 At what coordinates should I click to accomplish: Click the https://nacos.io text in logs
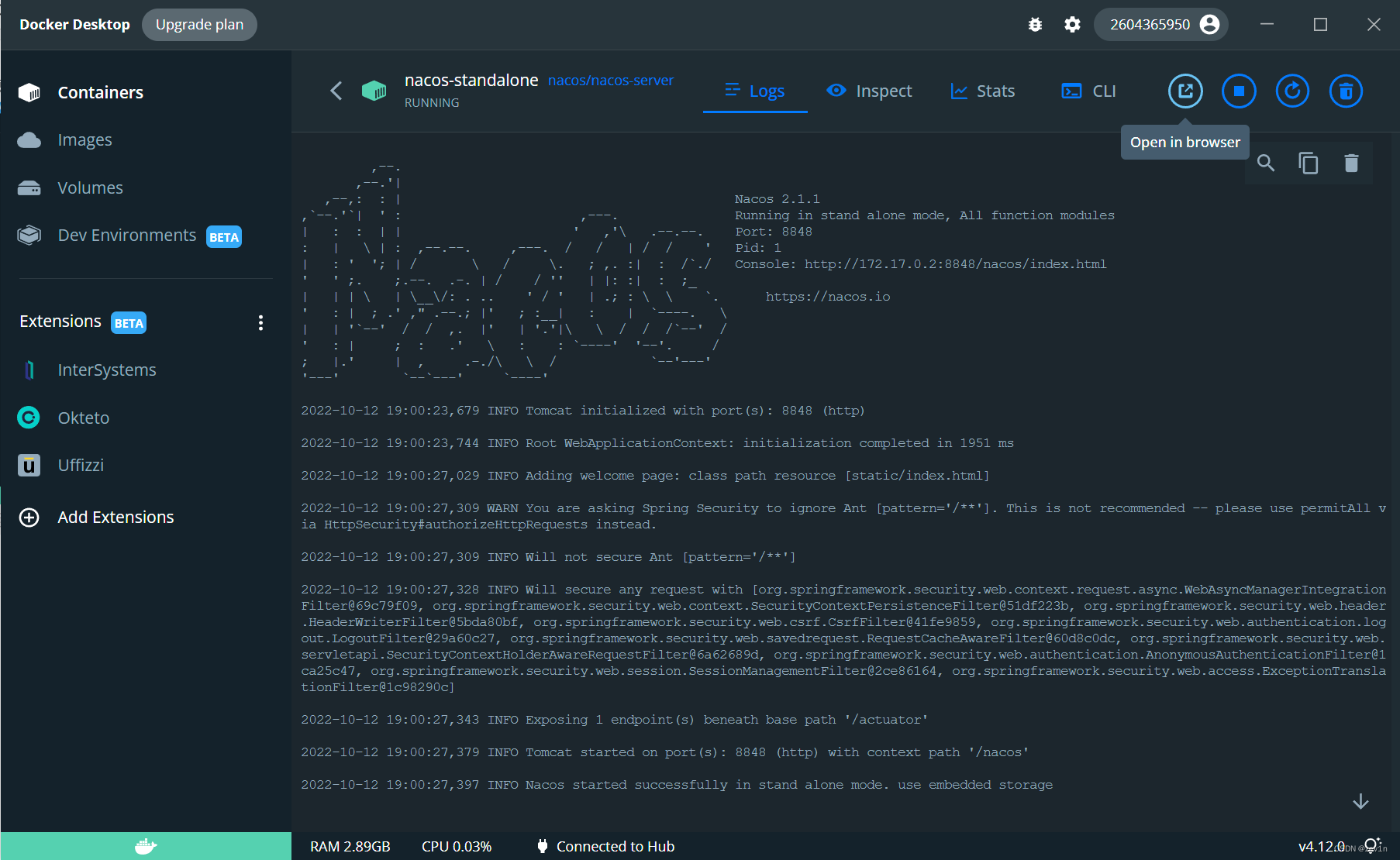coord(828,297)
